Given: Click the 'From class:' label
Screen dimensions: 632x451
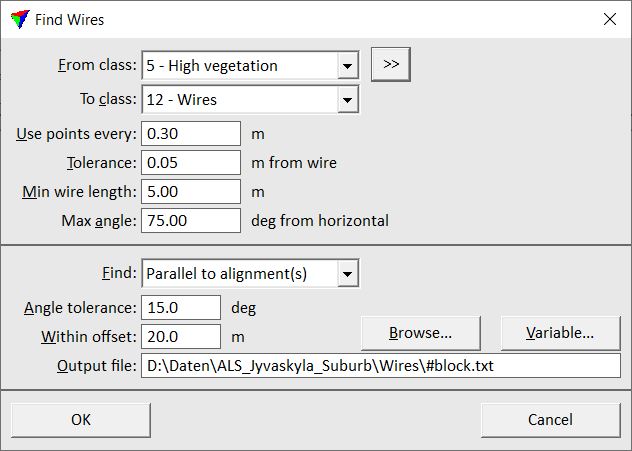Looking at the screenshot, I should [97, 65].
